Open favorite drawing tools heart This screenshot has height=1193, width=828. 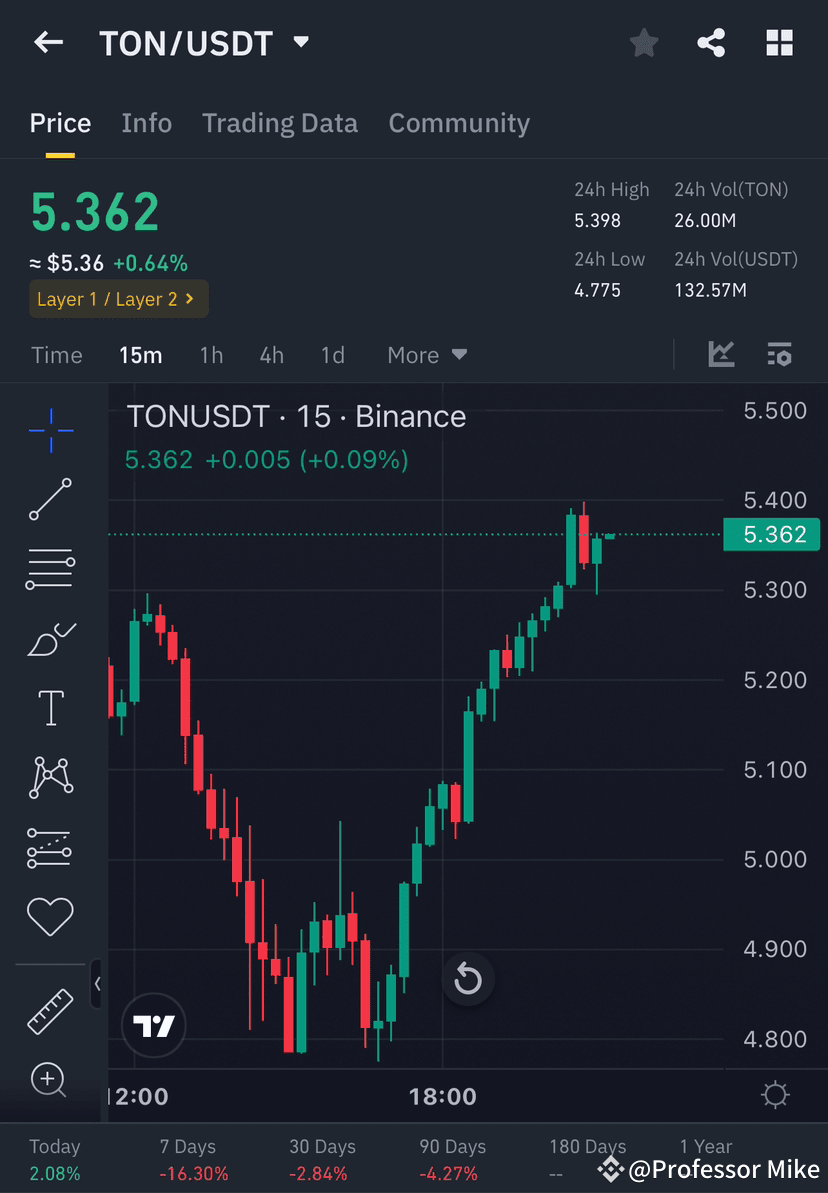point(50,916)
